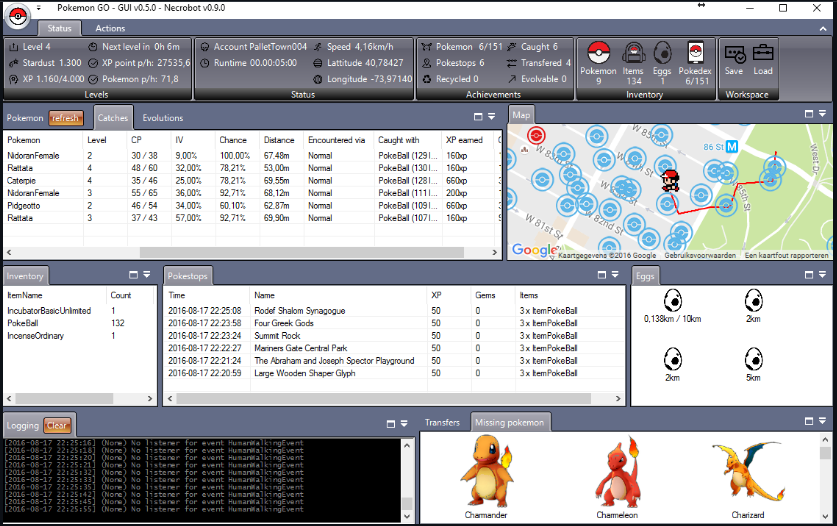Open the Map panel options dropdown
The image size is (837, 526).
tap(823, 114)
